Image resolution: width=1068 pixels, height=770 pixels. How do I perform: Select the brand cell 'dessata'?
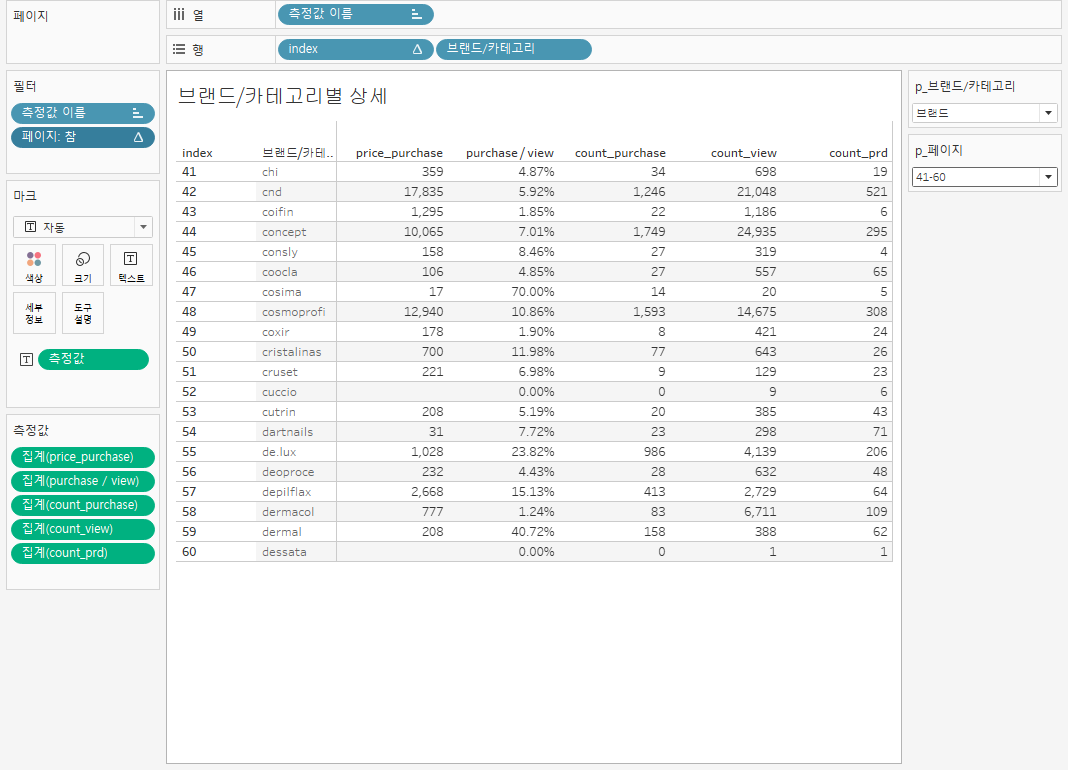pos(284,552)
